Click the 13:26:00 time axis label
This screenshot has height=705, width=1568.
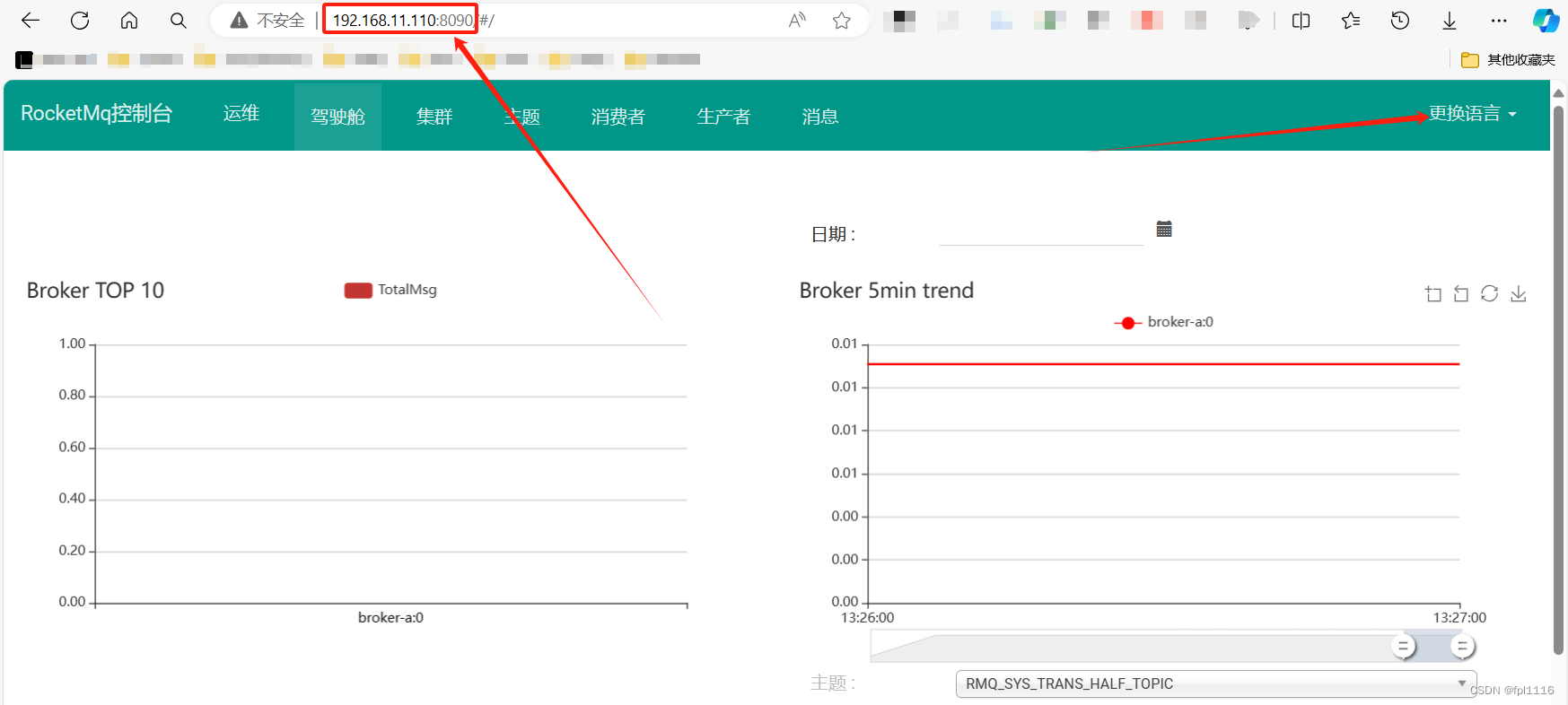[x=867, y=618]
